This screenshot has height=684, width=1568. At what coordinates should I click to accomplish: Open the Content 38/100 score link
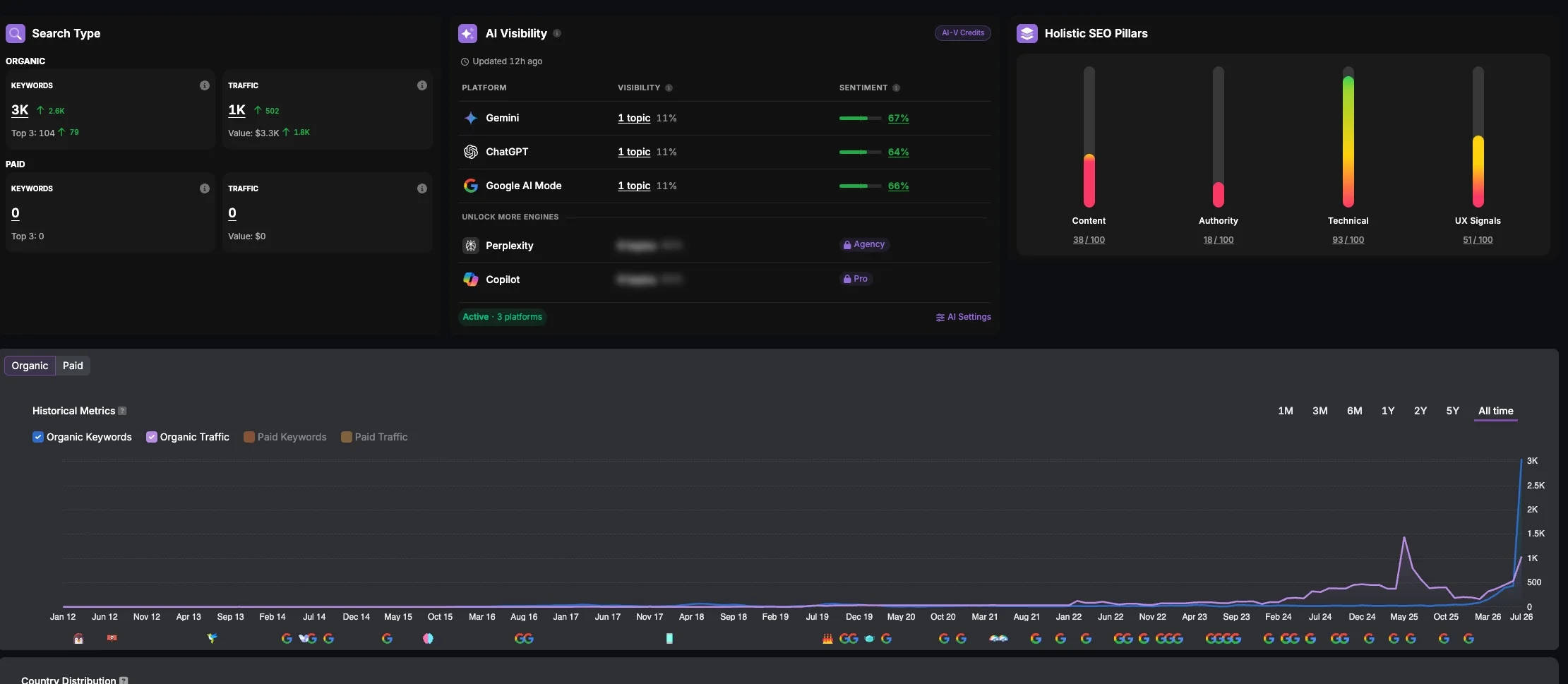click(1089, 240)
